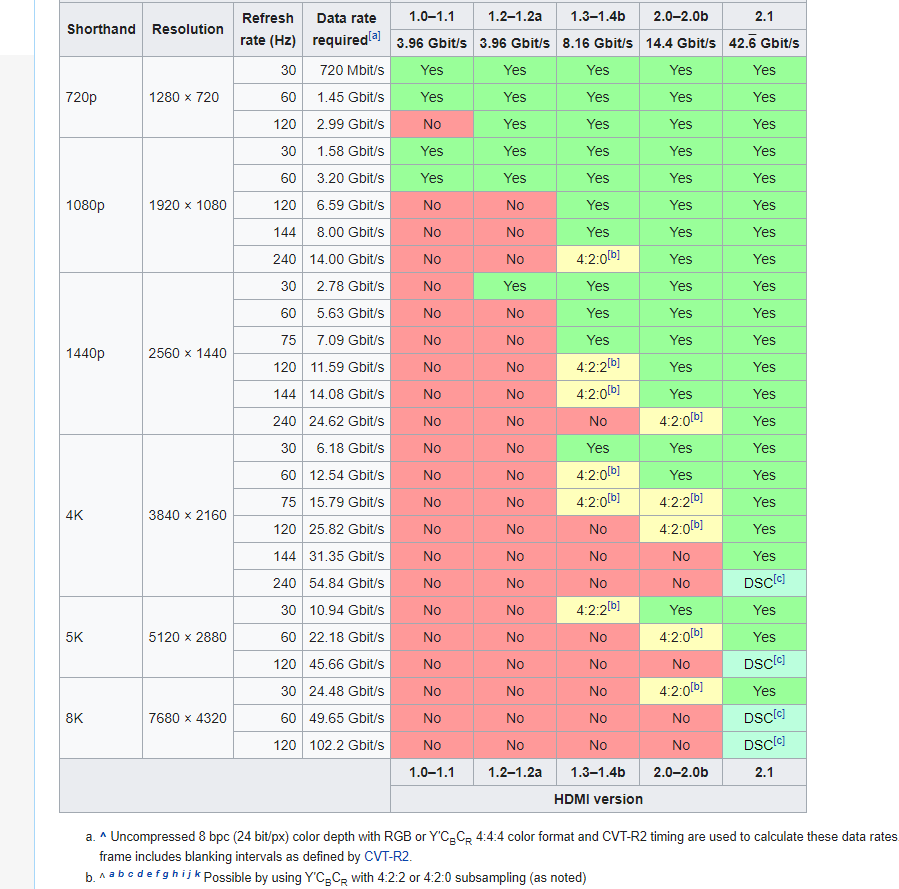899x889 pixels.
Task: Click the 5.63 Gbit/s data rate cell
Action: pyautogui.click(x=346, y=313)
